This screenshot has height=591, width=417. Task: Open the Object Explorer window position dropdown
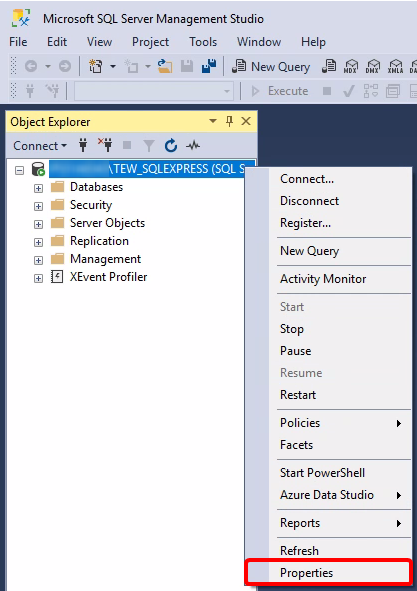coord(213,121)
